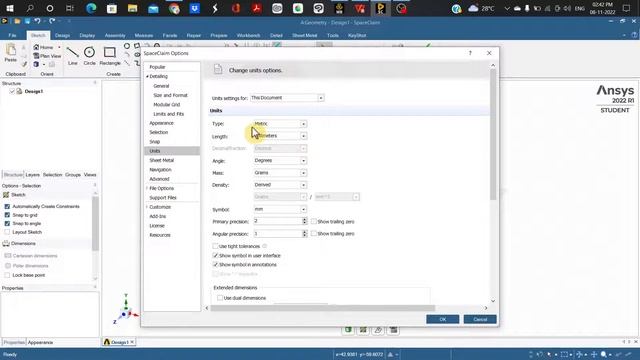640x360 pixels.
Task: Enable Layout Sketch checkbox
Action: coord(7,232)
